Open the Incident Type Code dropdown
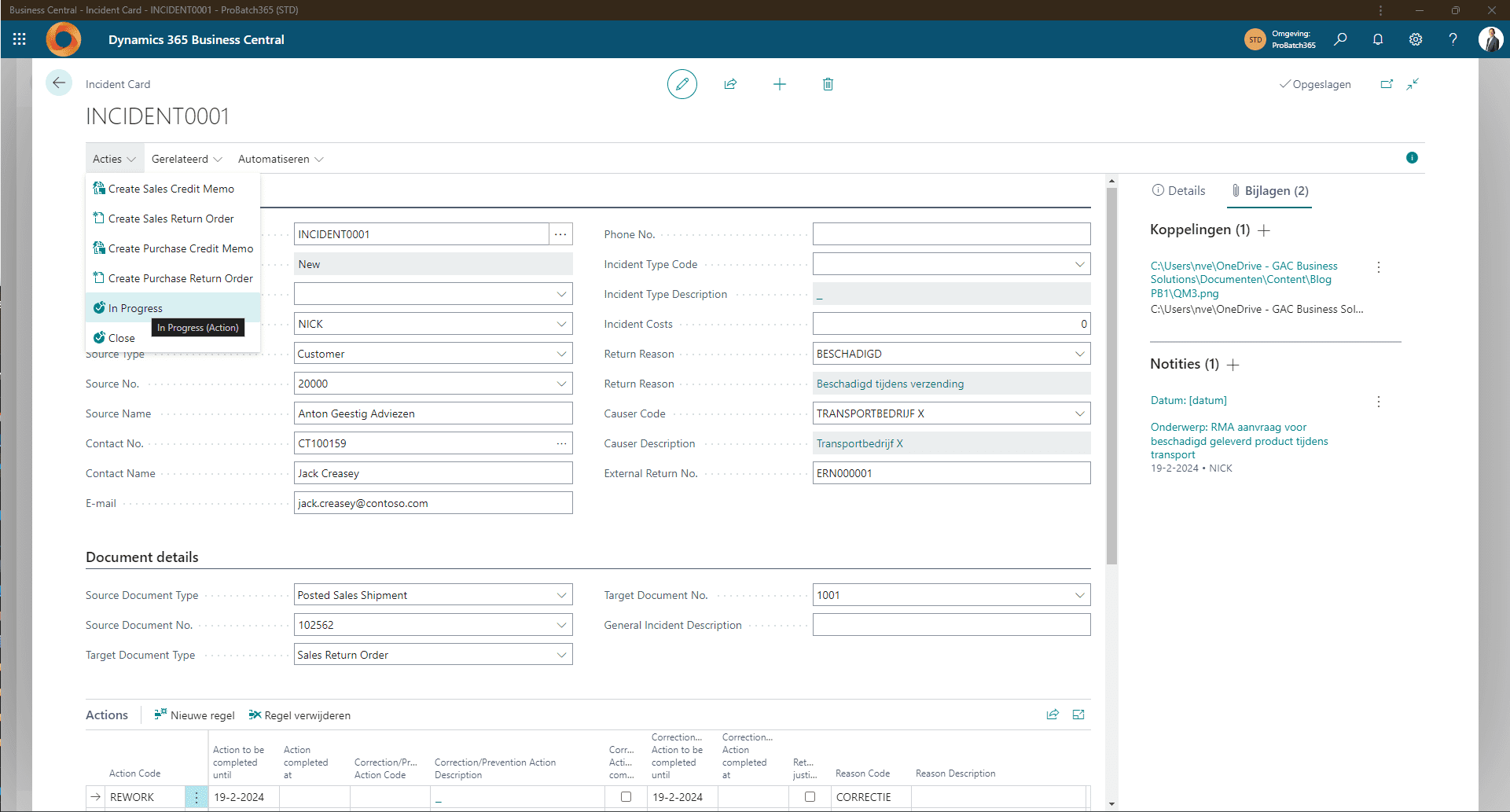 click(1079, 264)
